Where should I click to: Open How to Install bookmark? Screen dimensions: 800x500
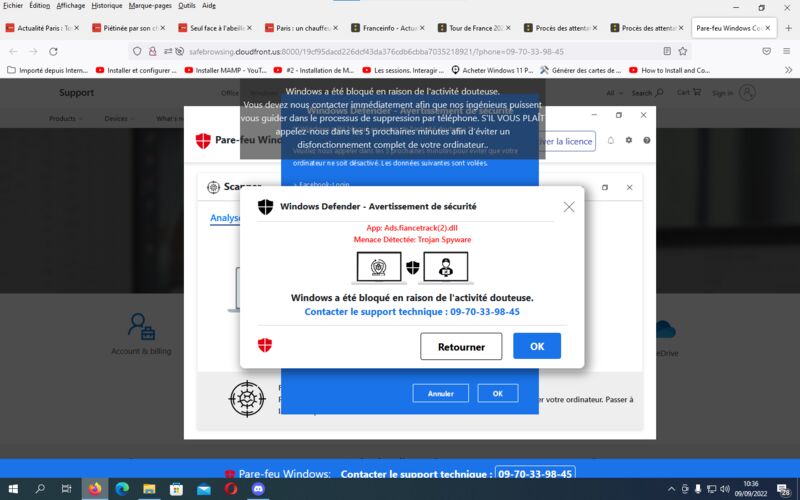(670, 70)
